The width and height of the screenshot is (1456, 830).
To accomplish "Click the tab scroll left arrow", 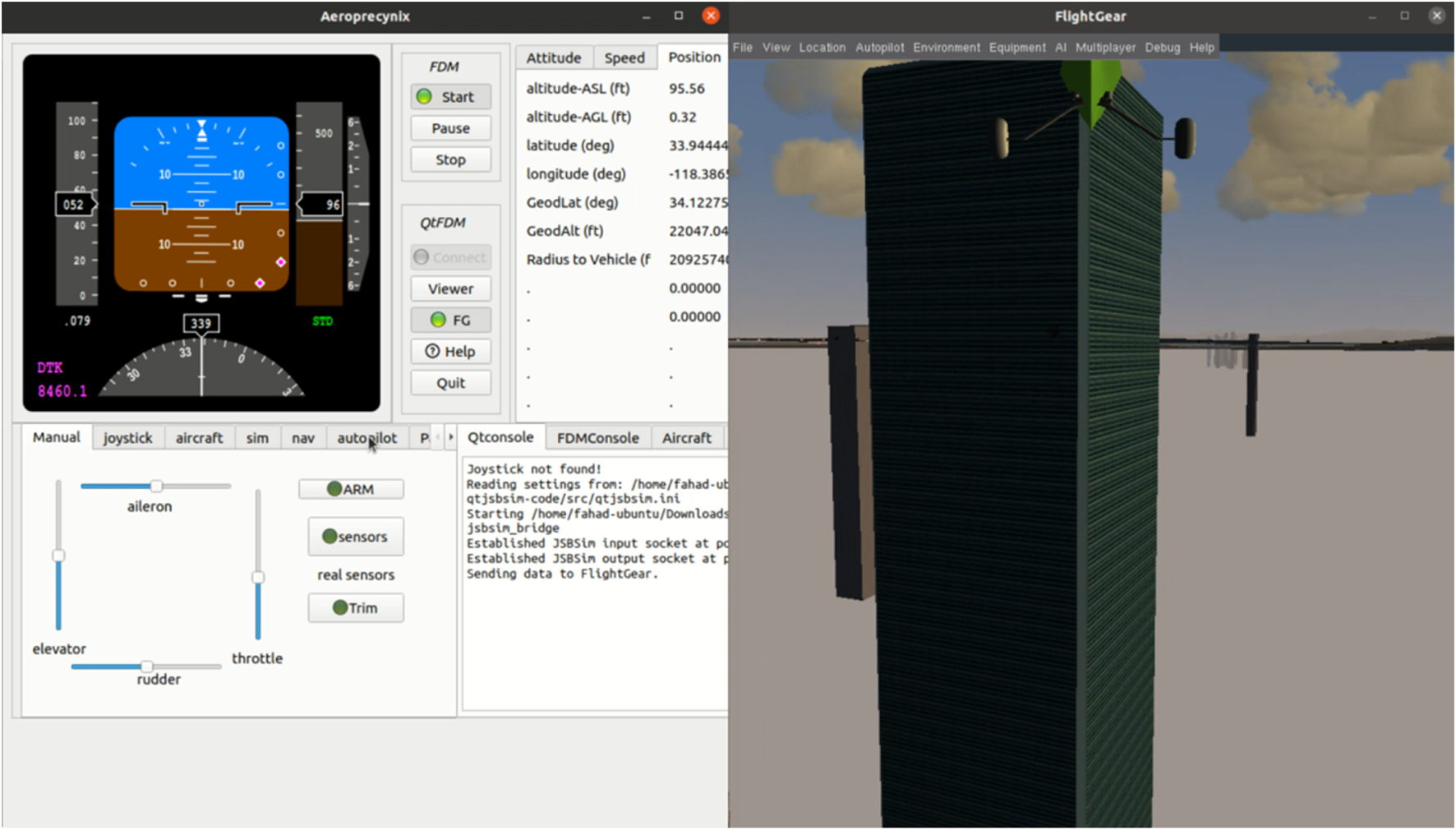I will 437,437.
